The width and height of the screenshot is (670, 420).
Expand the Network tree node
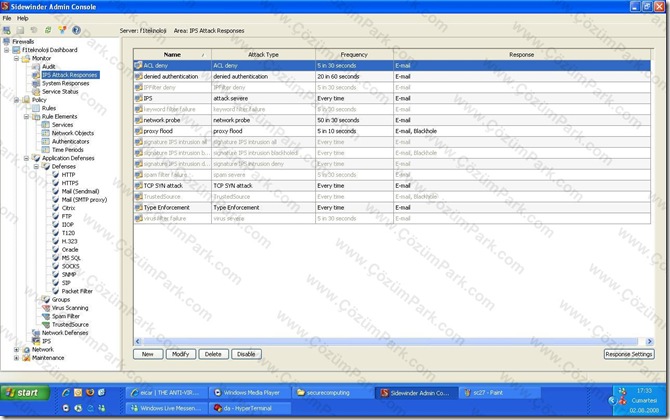(x=17, y=350)
